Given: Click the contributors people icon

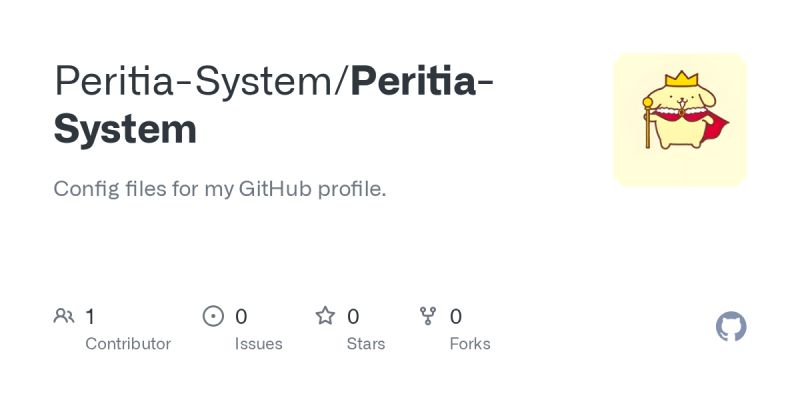Looking at the screenshot, I should (x=64, y=316).
